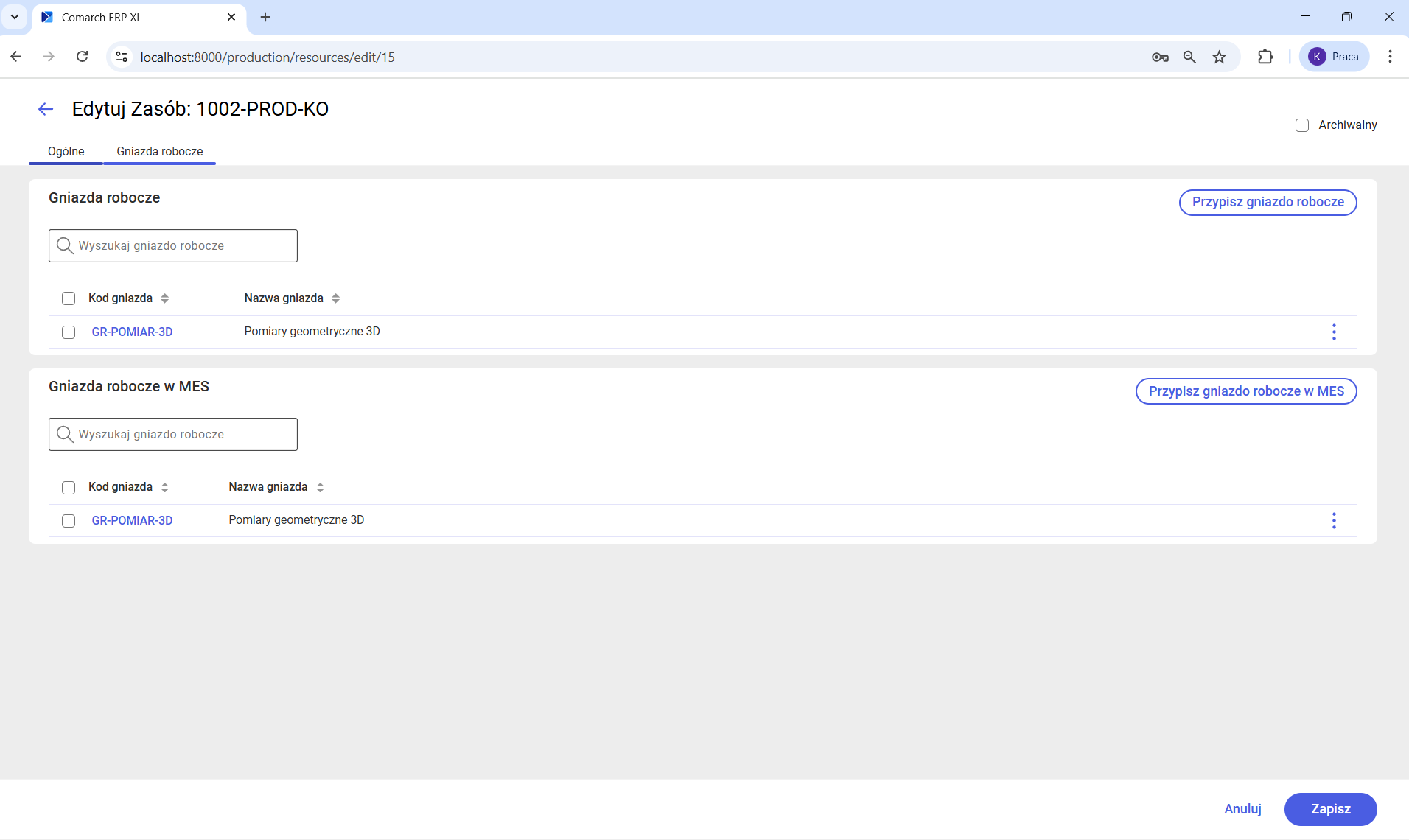Select all rows in Gniazda robocze table

(69, 298)
